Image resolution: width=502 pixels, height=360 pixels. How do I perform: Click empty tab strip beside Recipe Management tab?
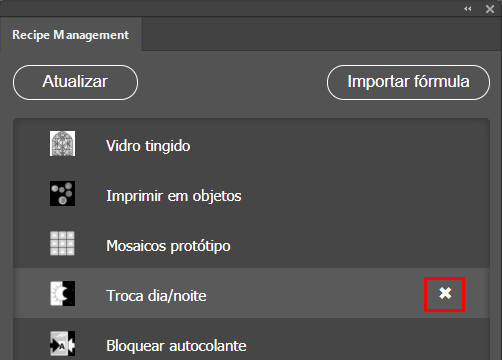320,34
